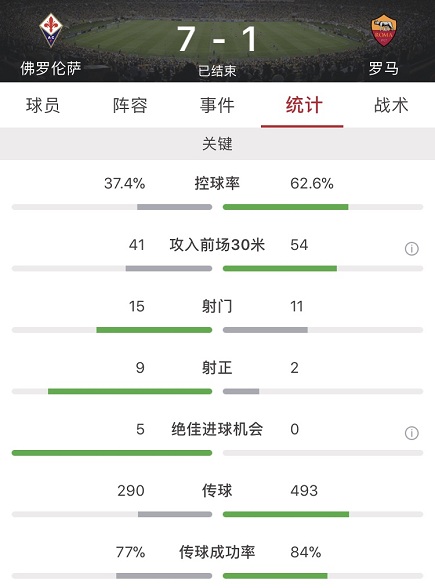Tap the 罗马 team name
435x588 pixels.
[383, 68]
